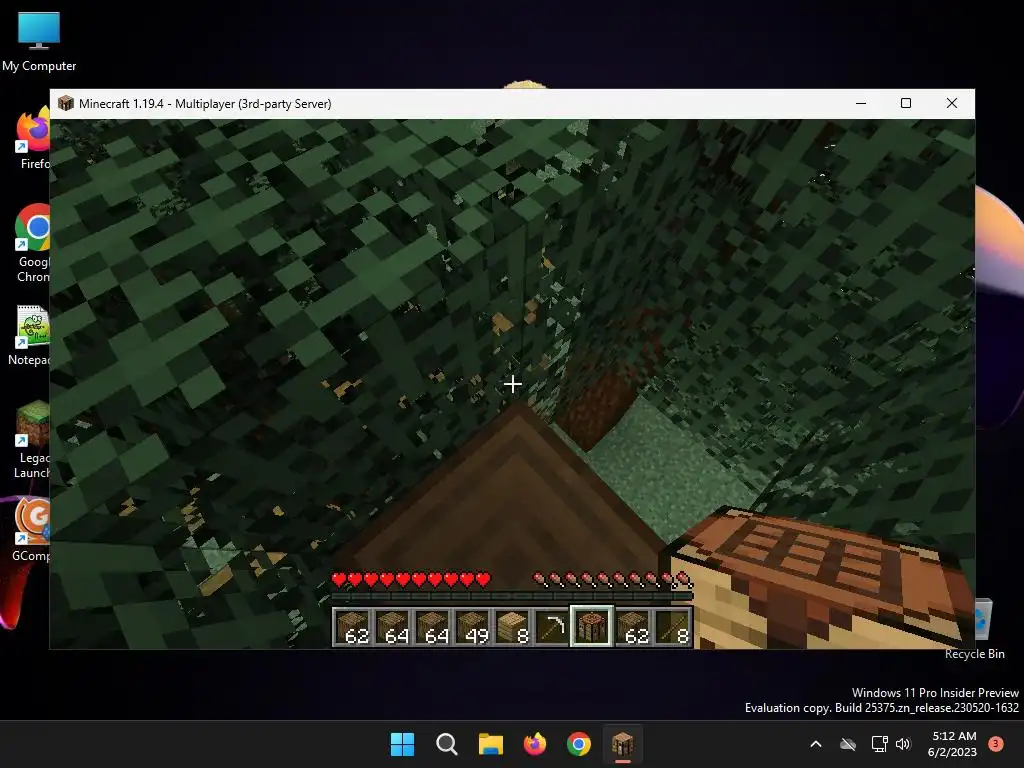Viewport: 1024px width, 768px height.
Task: Open the volume tray icon
Action: tap(903, 744)
